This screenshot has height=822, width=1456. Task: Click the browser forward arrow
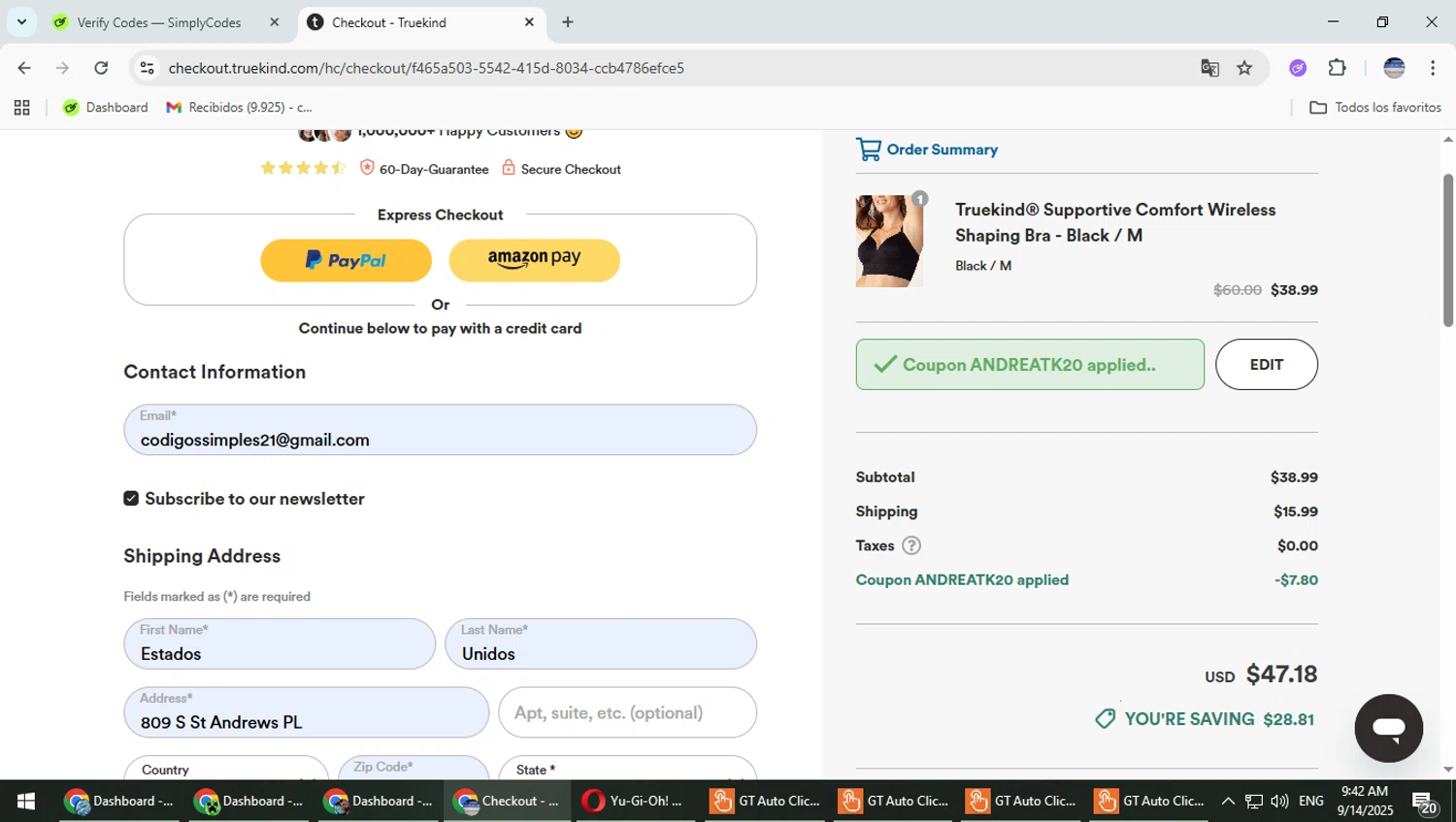click(62, 68)
